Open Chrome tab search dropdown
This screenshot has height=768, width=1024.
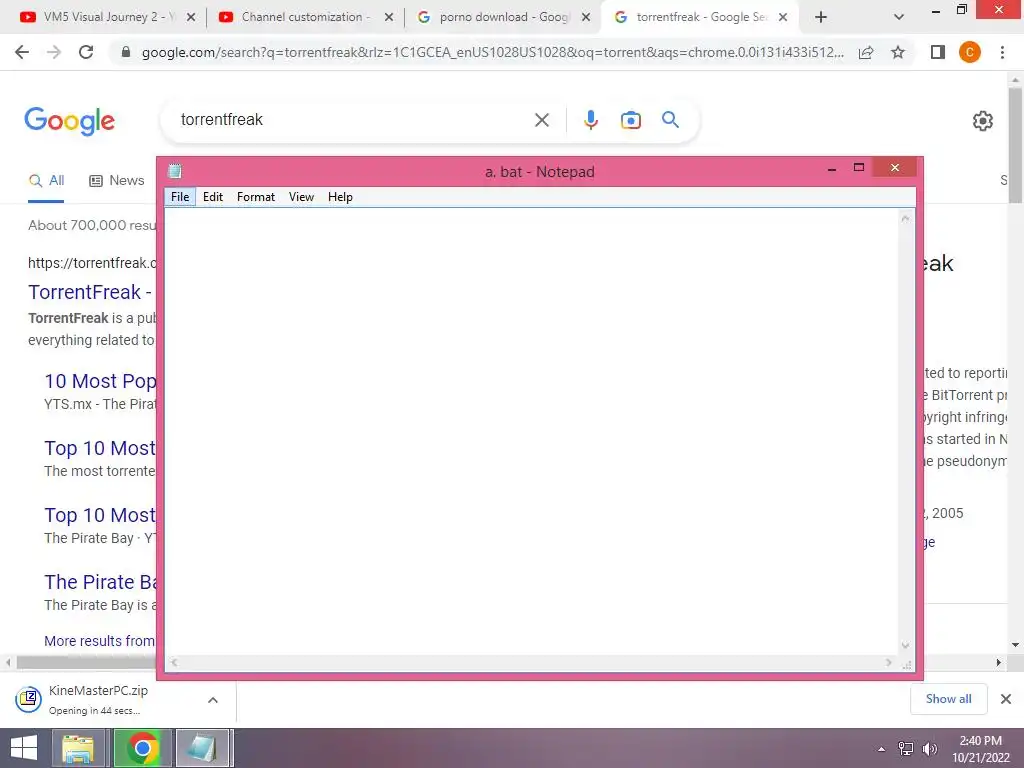[x=899, y=18]
